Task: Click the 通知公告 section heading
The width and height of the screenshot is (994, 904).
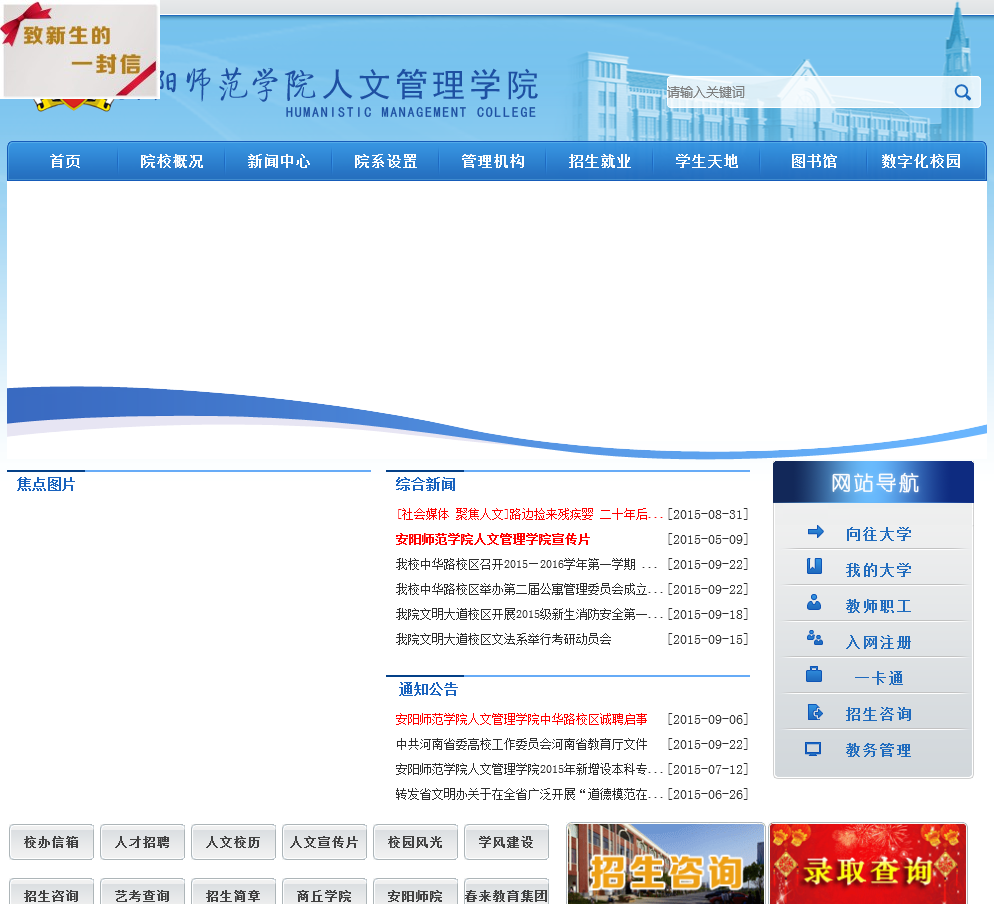Action: click(428, 690)
